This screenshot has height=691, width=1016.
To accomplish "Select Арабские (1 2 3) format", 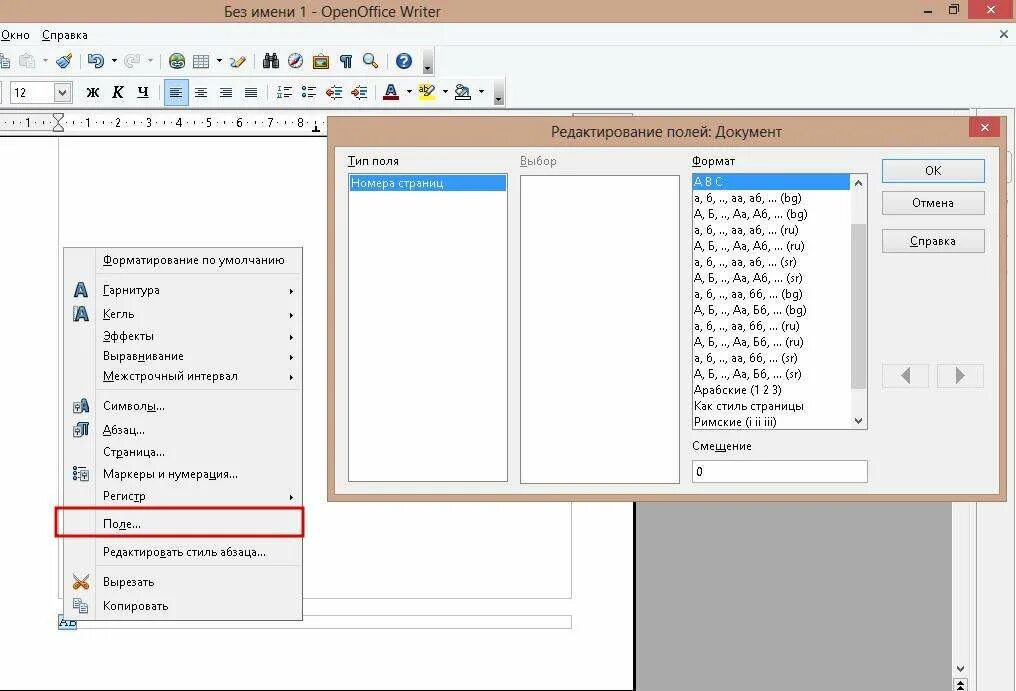I will pyautogui.click(x=771, y=390).
